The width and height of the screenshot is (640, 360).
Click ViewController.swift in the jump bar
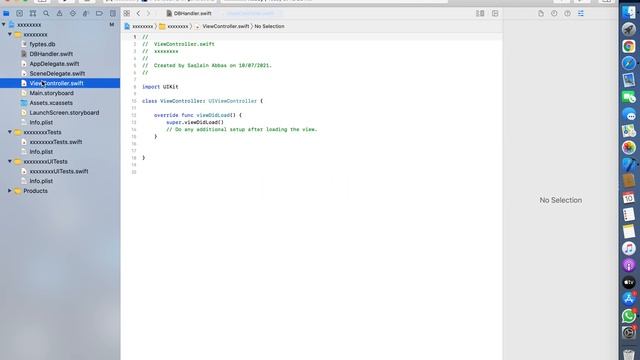(x=222, y=26)
